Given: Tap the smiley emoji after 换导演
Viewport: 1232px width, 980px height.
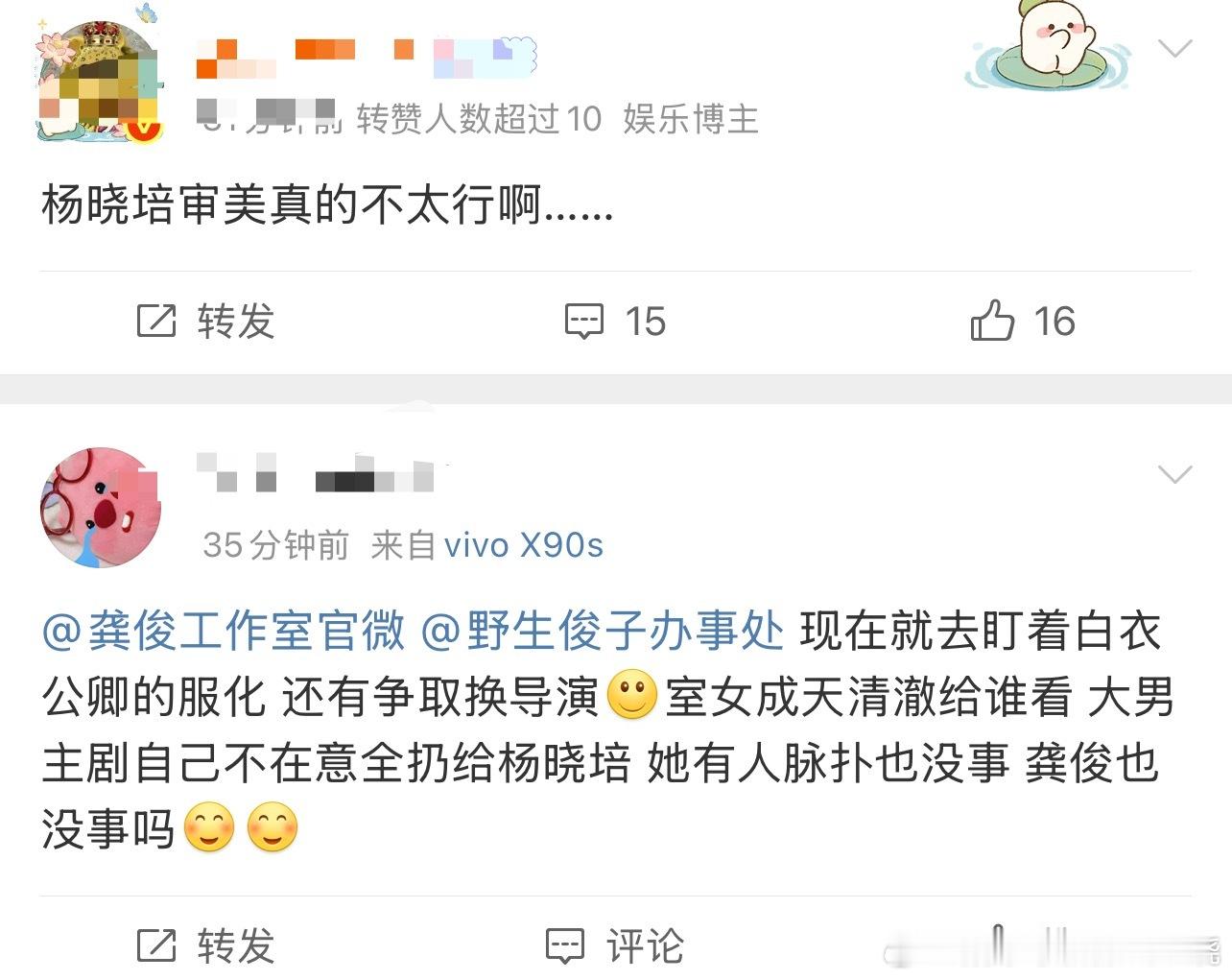Looking at the screenshot, I should (x=632, y=696).
